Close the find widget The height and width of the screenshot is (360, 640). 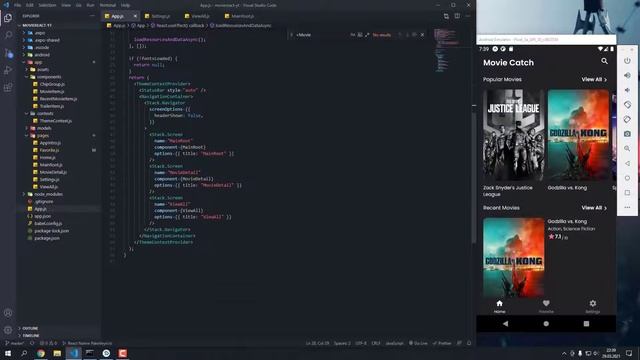(422, 35)
